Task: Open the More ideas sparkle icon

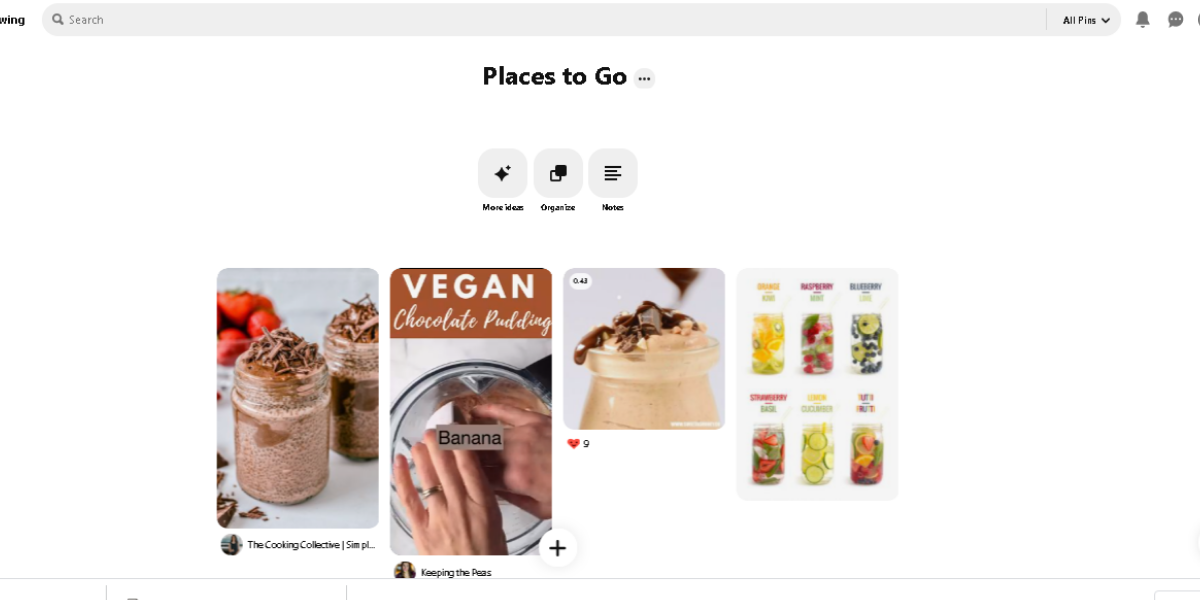Action: (x=503, y=173)
